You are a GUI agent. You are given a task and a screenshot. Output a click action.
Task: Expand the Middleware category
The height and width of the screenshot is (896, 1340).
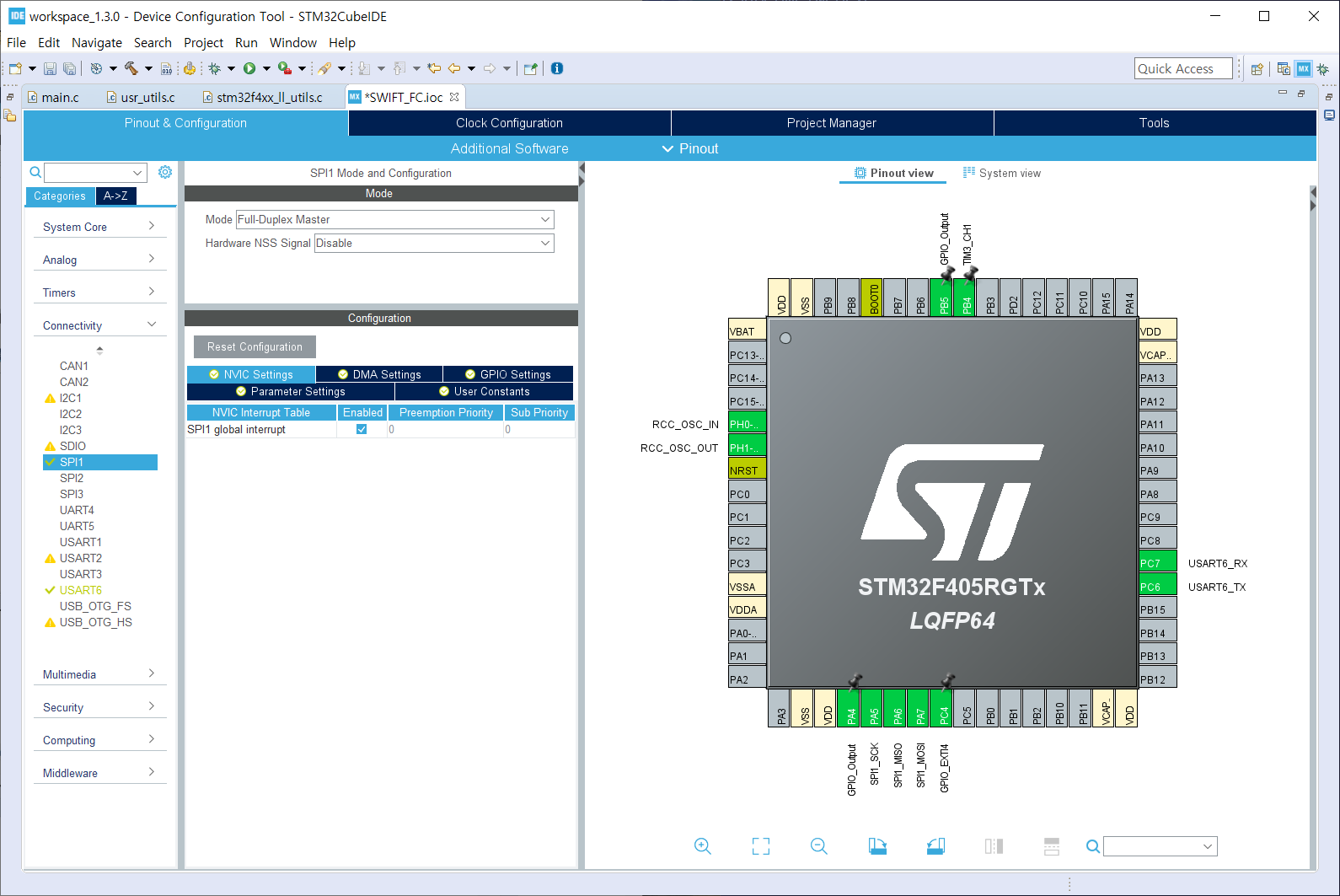99,773
